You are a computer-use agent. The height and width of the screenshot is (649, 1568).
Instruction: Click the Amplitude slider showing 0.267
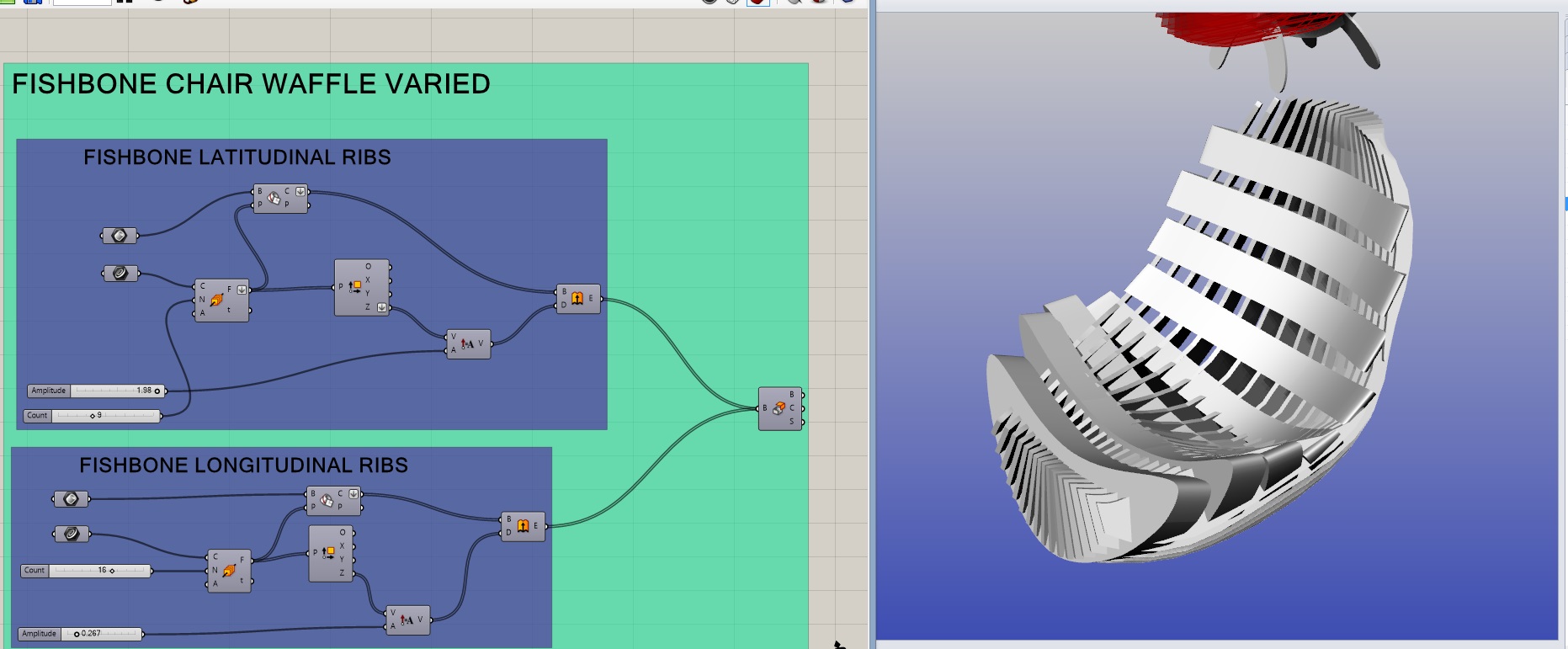coord(101,634)
